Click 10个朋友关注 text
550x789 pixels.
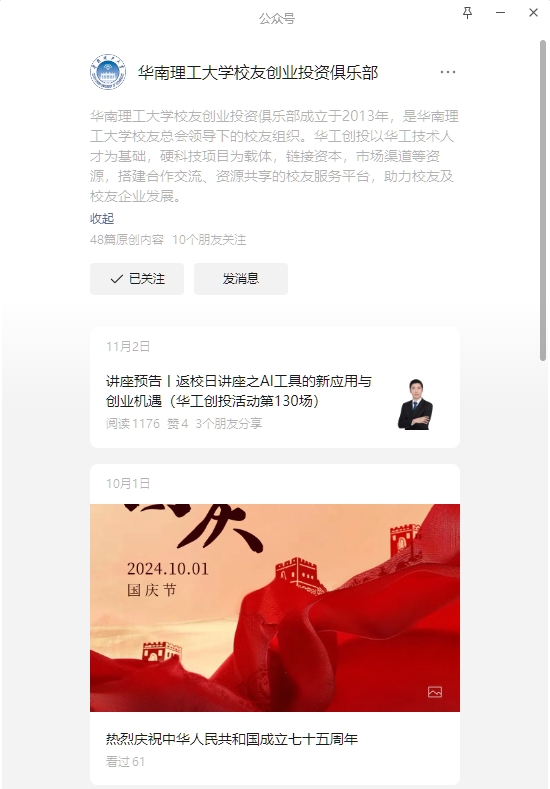coord(209,240)
